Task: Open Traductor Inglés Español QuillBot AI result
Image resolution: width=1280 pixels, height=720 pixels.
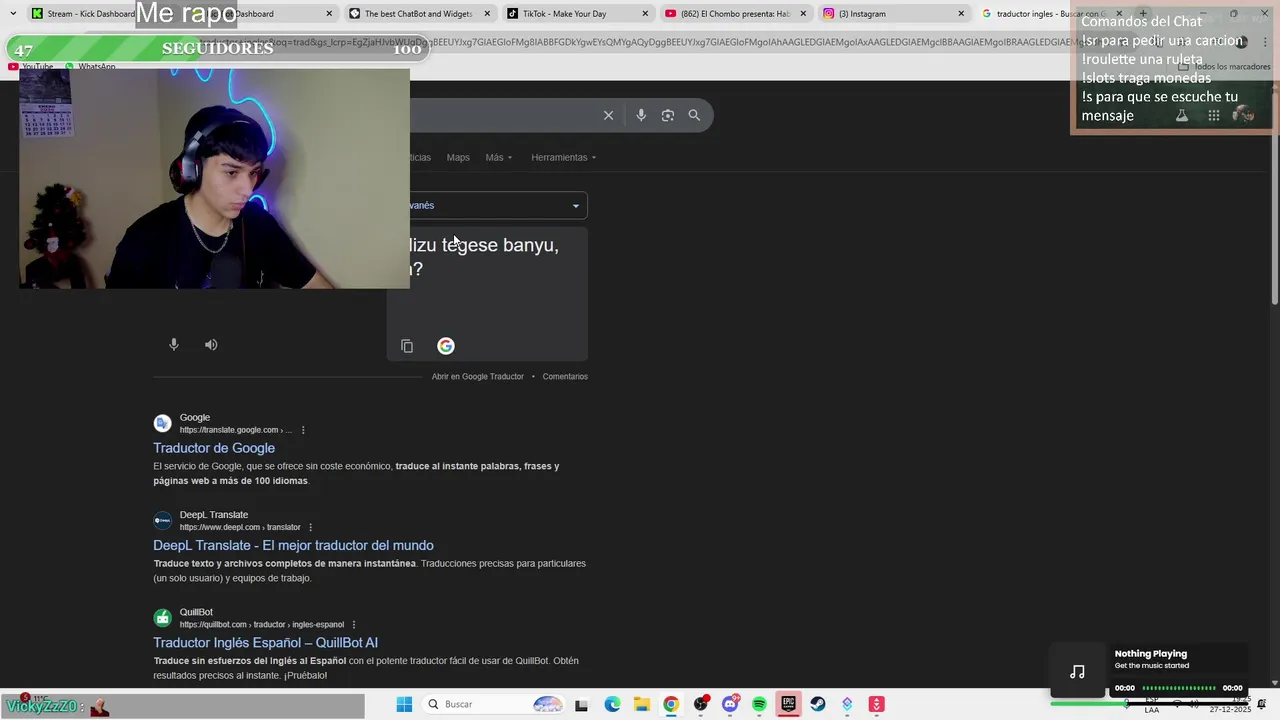Action: [x=265, y=642]
